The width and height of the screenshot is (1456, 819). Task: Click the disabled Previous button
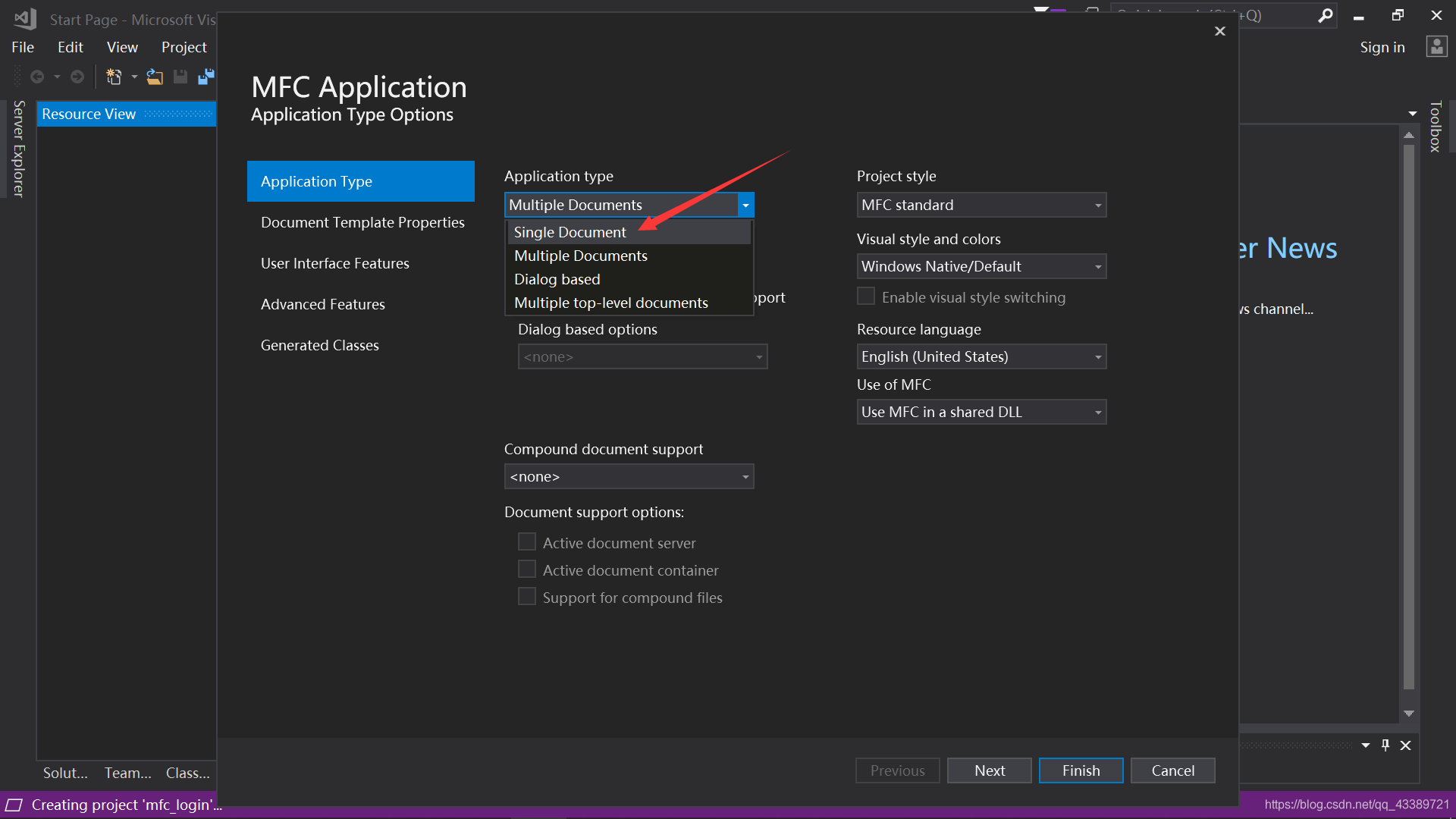[x=897, y=770]
